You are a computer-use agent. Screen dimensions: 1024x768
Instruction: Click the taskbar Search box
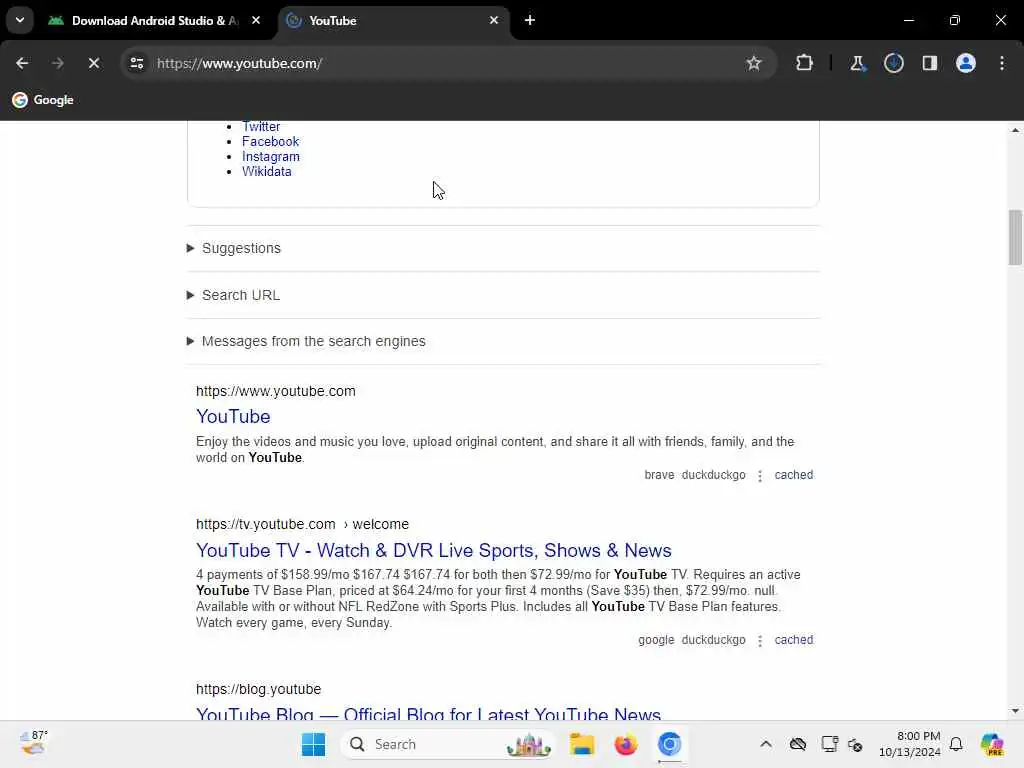448,744
